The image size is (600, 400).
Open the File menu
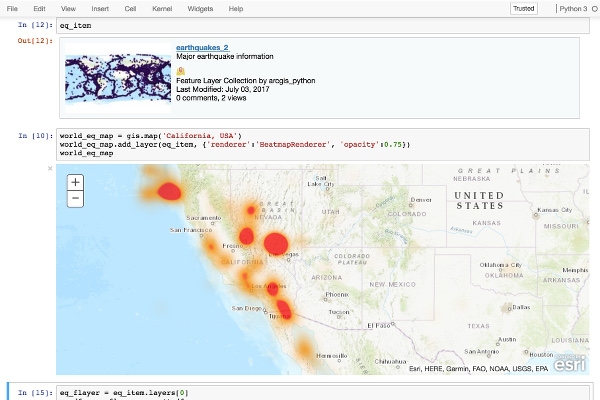pos(12,9)
